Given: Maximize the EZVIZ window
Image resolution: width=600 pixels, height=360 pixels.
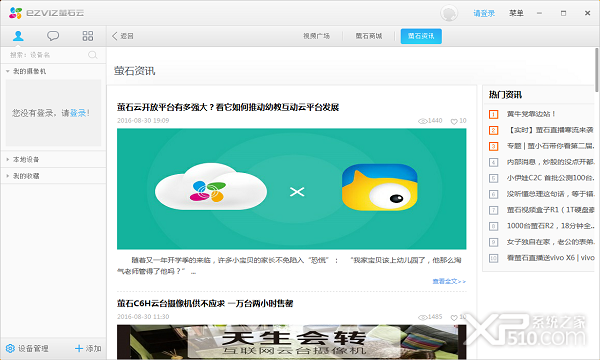Looking at the screenshot, I should pyautogui.click(x=563, y=13).
